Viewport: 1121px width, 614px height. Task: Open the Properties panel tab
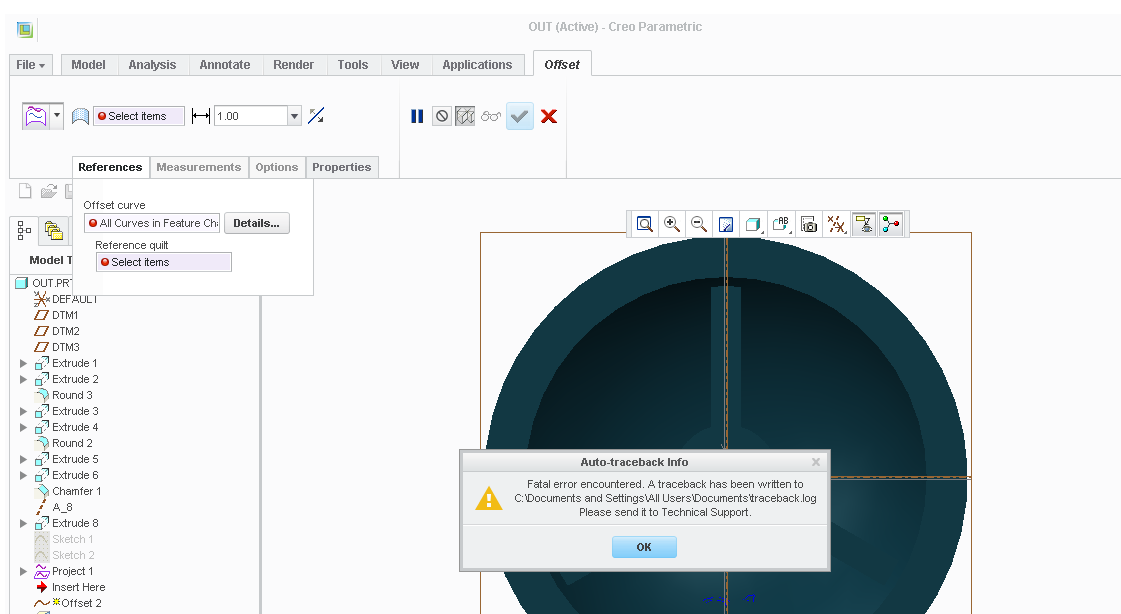pos(342,167)
